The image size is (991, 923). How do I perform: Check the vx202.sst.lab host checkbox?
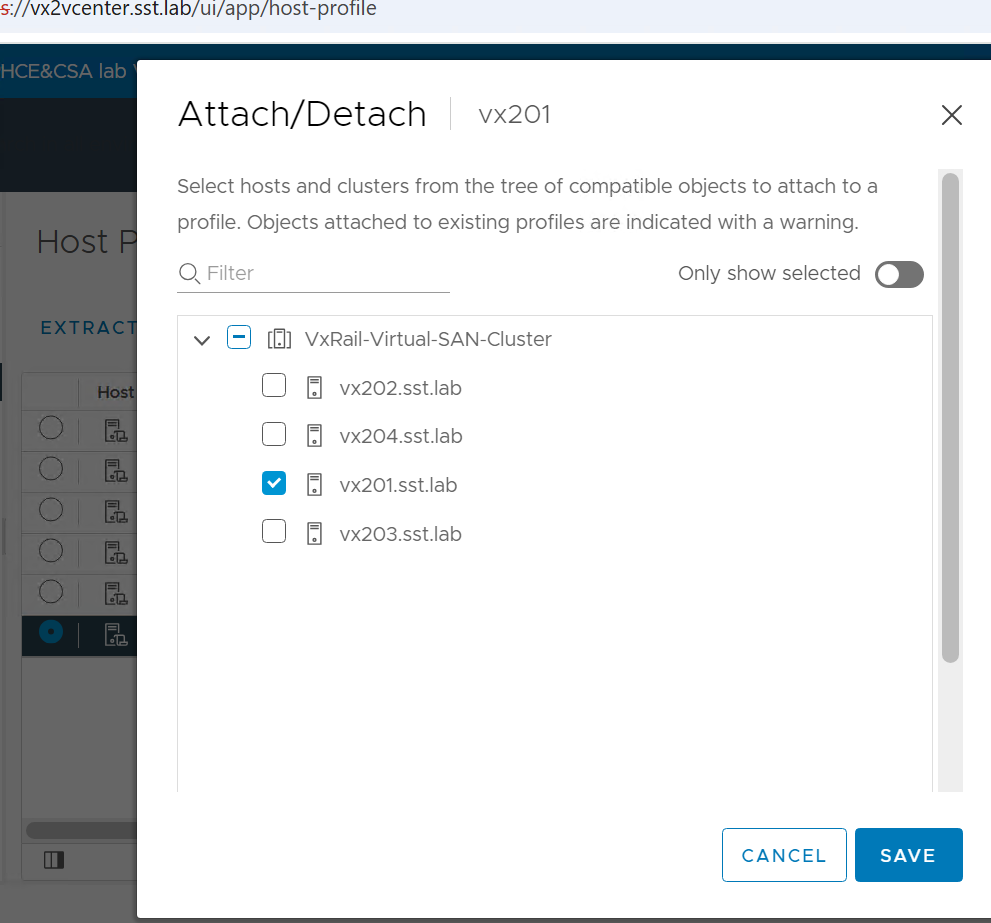click(274, 385)
